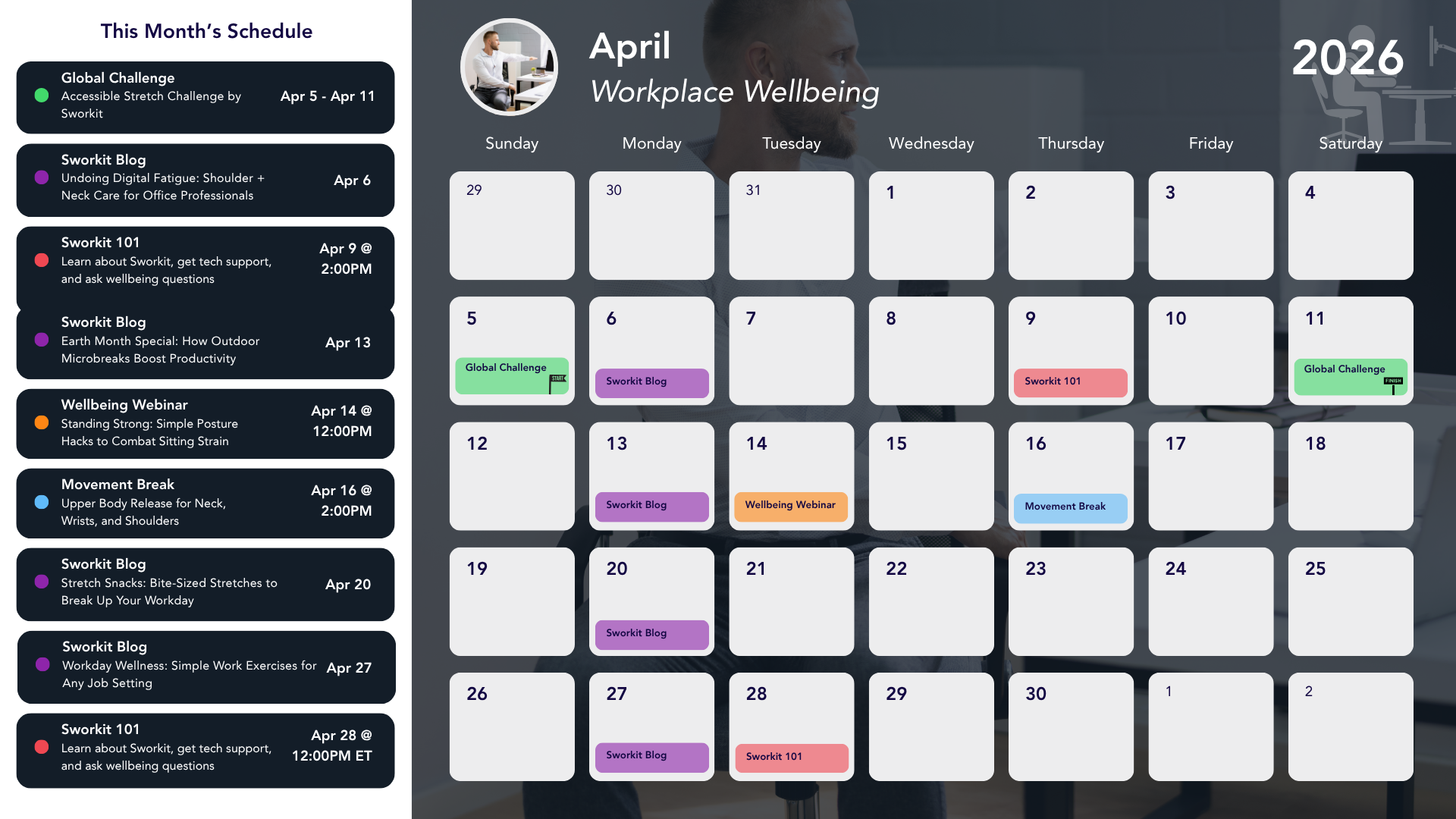Click the green dot beside Global Challenge
This screenshot has height=819, width=1456.
point(42,96)
